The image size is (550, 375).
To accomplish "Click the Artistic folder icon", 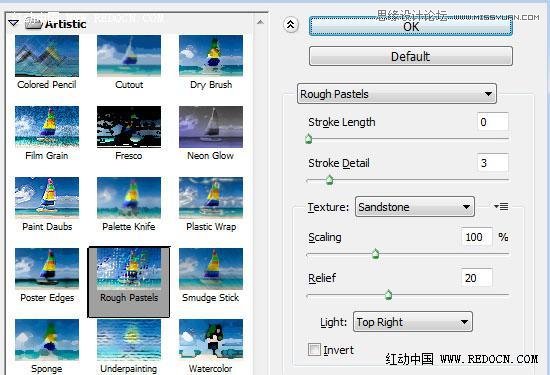I will (x=34, y=24).
